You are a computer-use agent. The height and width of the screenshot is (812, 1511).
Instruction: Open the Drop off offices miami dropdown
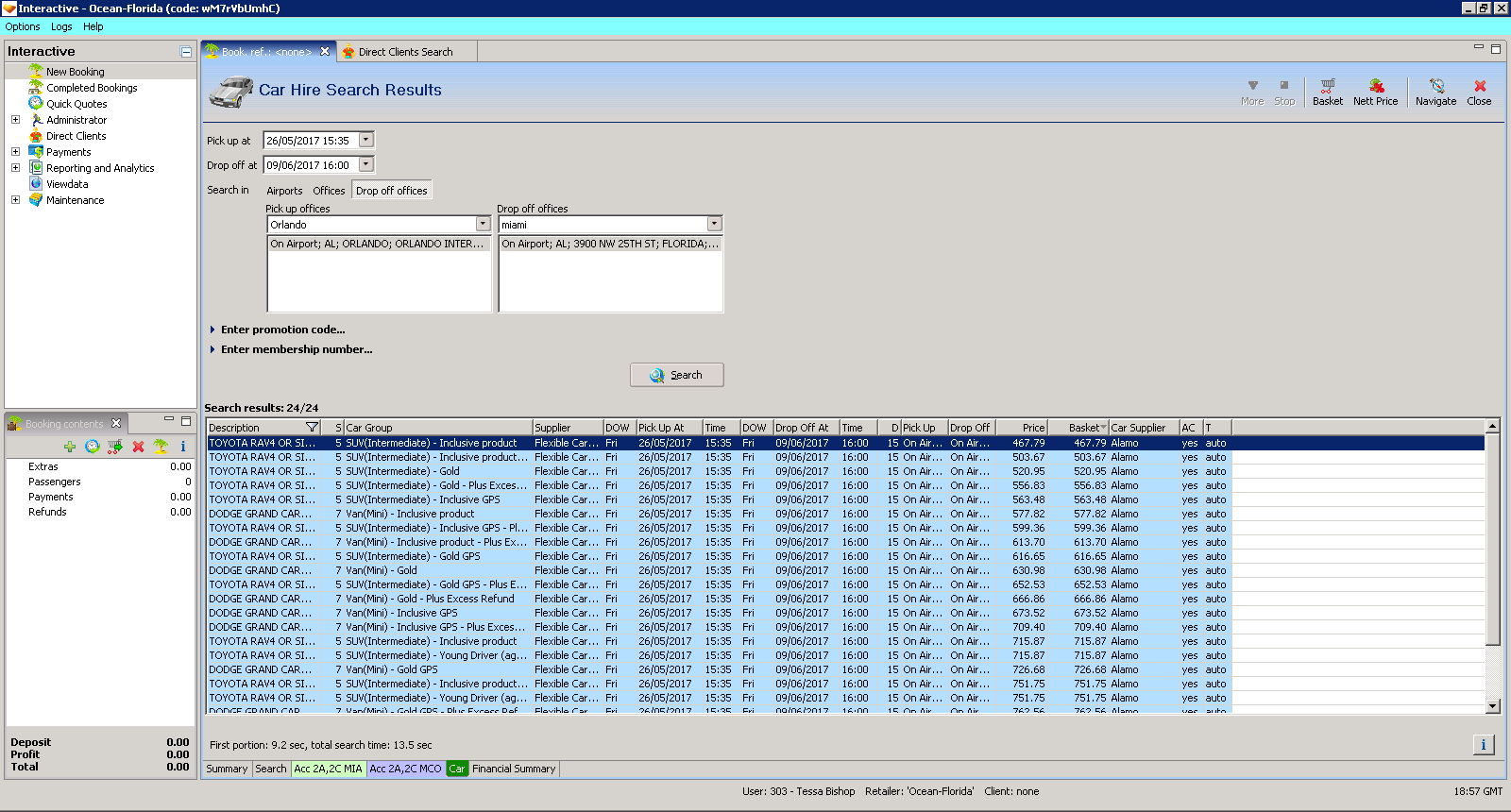pyautogui.click(x=714, y=224)
